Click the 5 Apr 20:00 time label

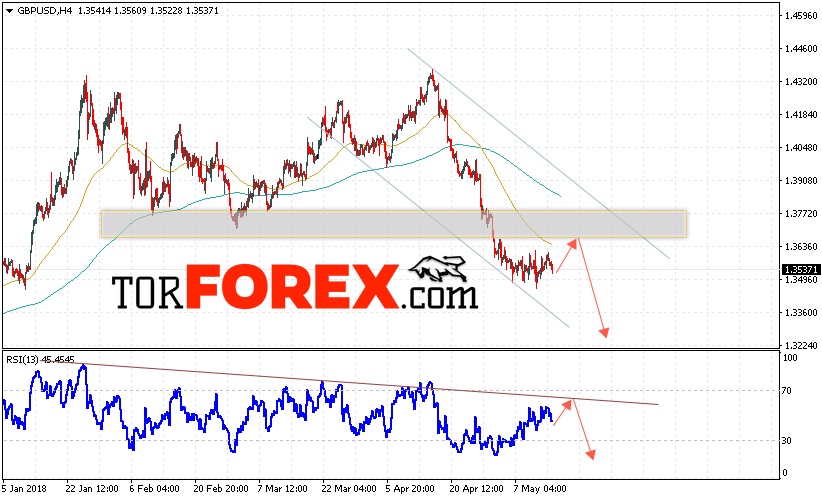410,489
